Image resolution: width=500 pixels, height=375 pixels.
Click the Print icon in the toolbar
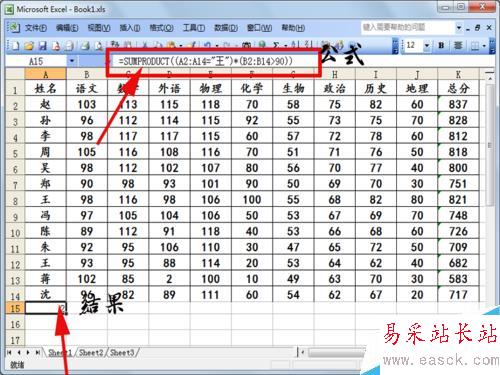click(x=85, y=45)
